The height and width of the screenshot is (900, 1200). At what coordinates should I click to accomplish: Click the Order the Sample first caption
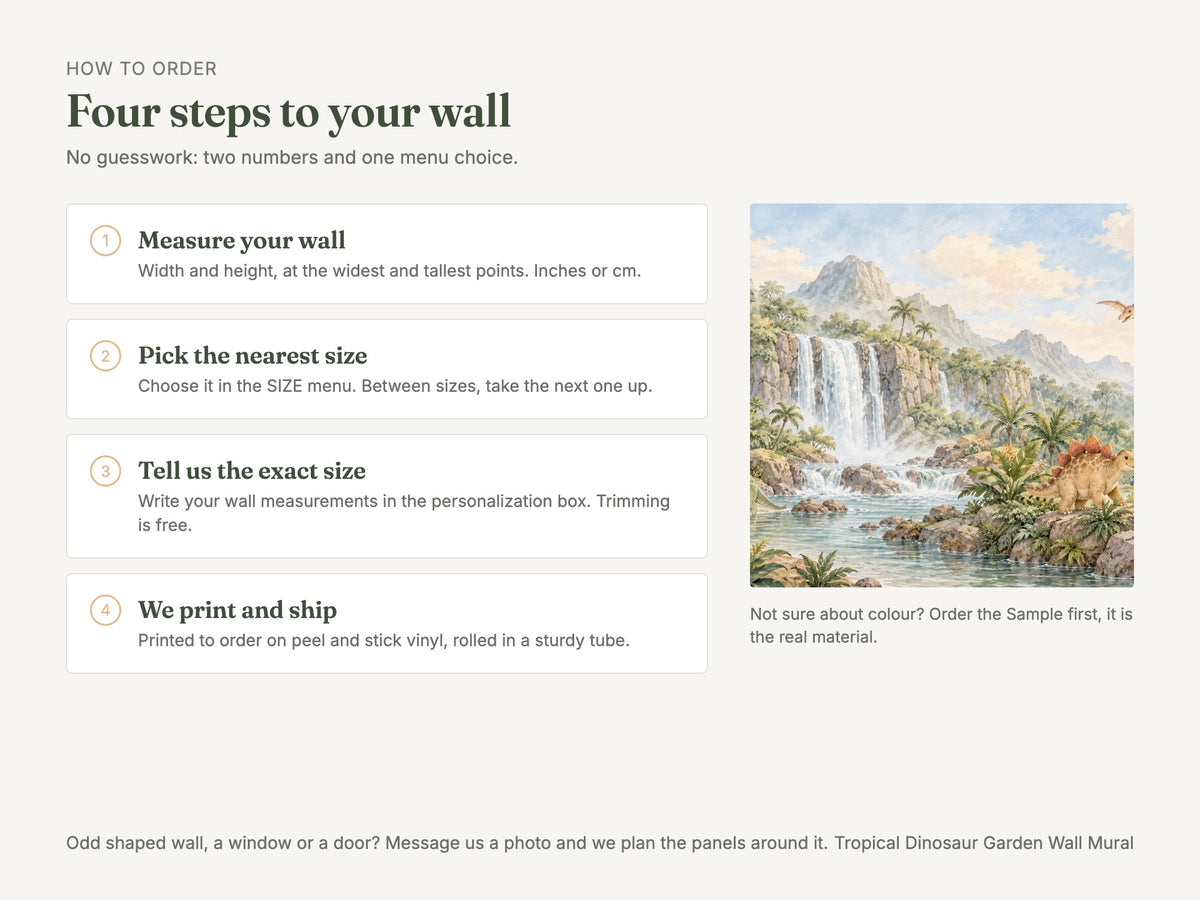tap(941, 625)
